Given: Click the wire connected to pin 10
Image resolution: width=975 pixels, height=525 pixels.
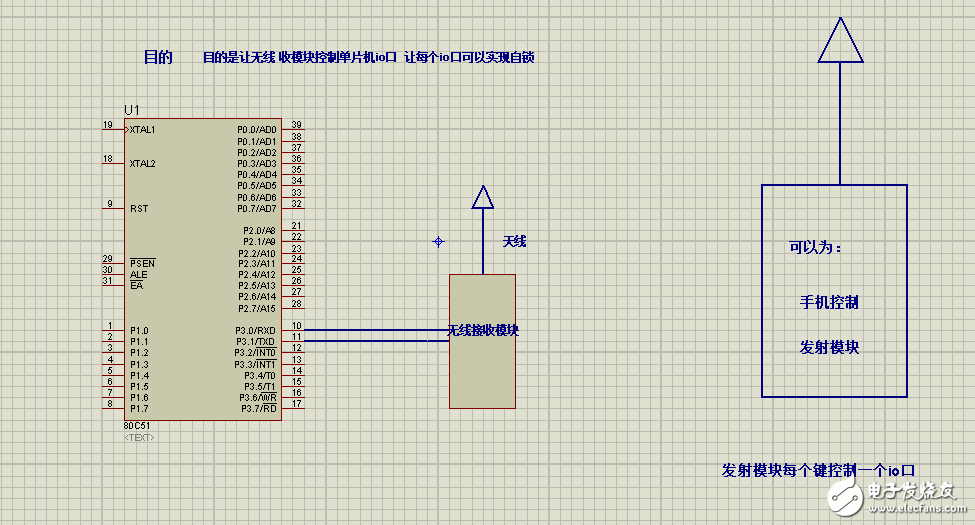Looking at the screenshot, I should coord(376,330).
